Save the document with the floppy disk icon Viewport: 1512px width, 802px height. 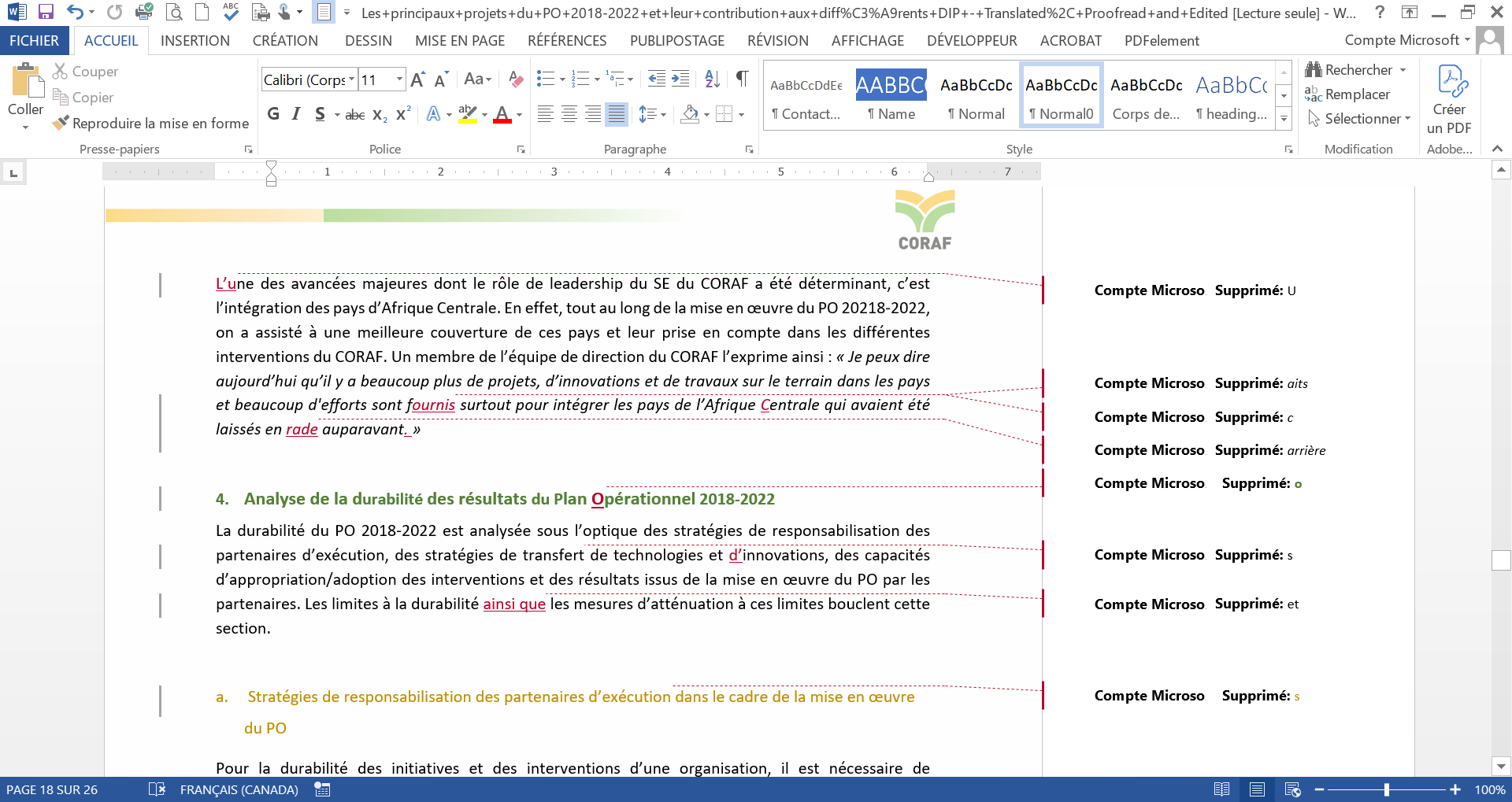point(46,12)
